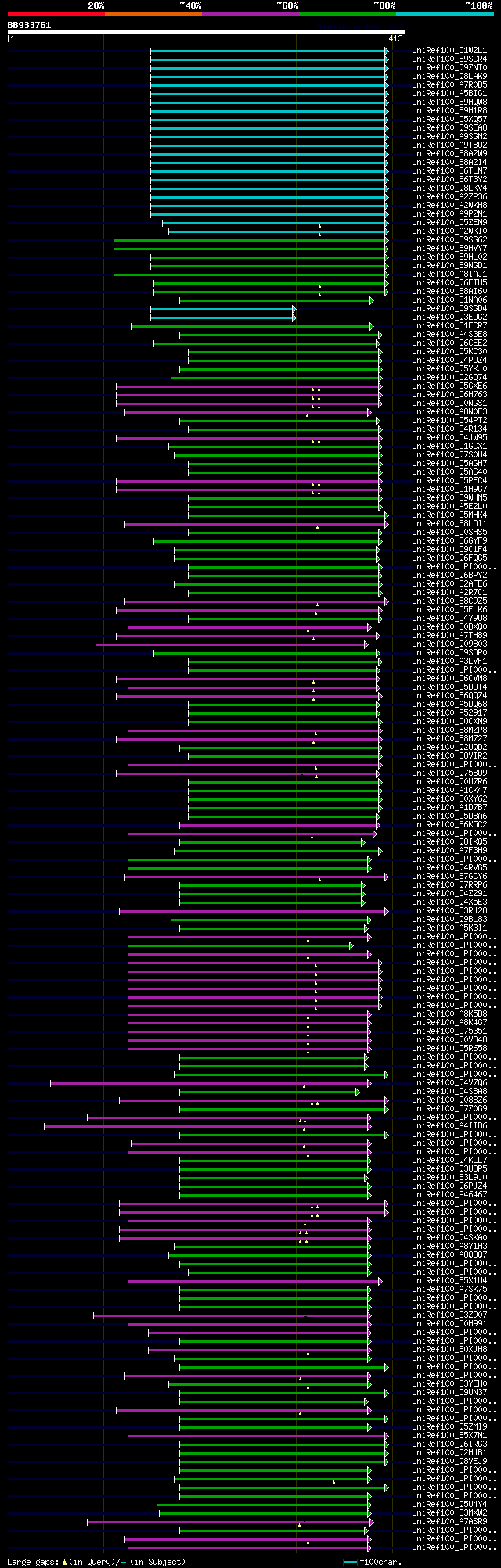
Task: Click the orange ~40% identity legend segment
Action: [x=153, y=14]
